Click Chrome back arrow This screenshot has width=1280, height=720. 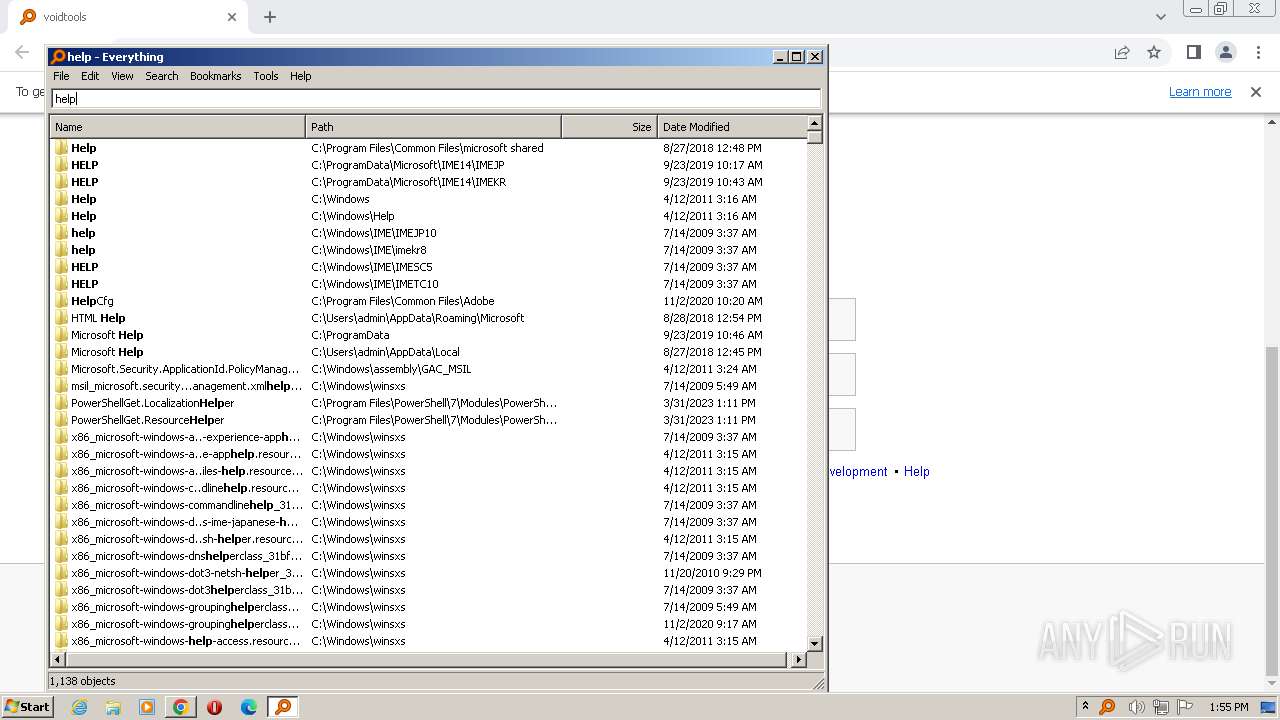tap(22, 53)
